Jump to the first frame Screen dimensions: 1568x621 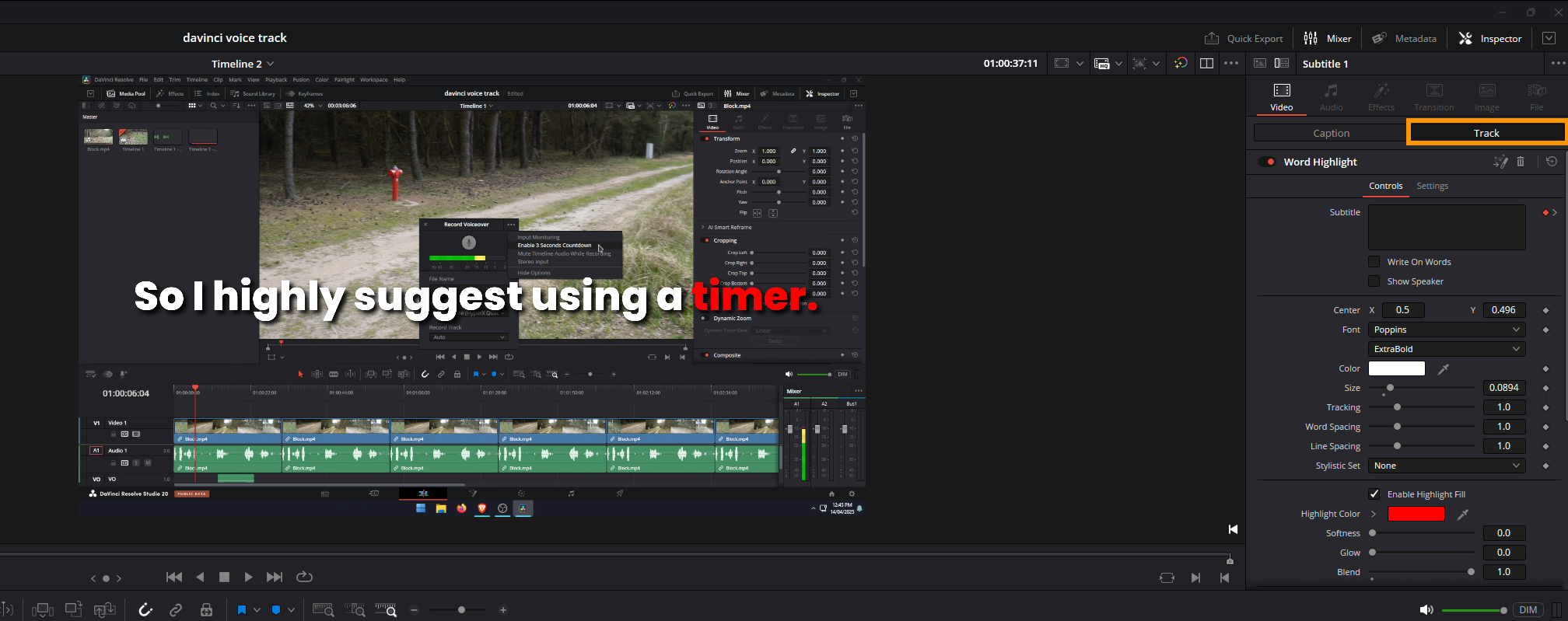174,577
